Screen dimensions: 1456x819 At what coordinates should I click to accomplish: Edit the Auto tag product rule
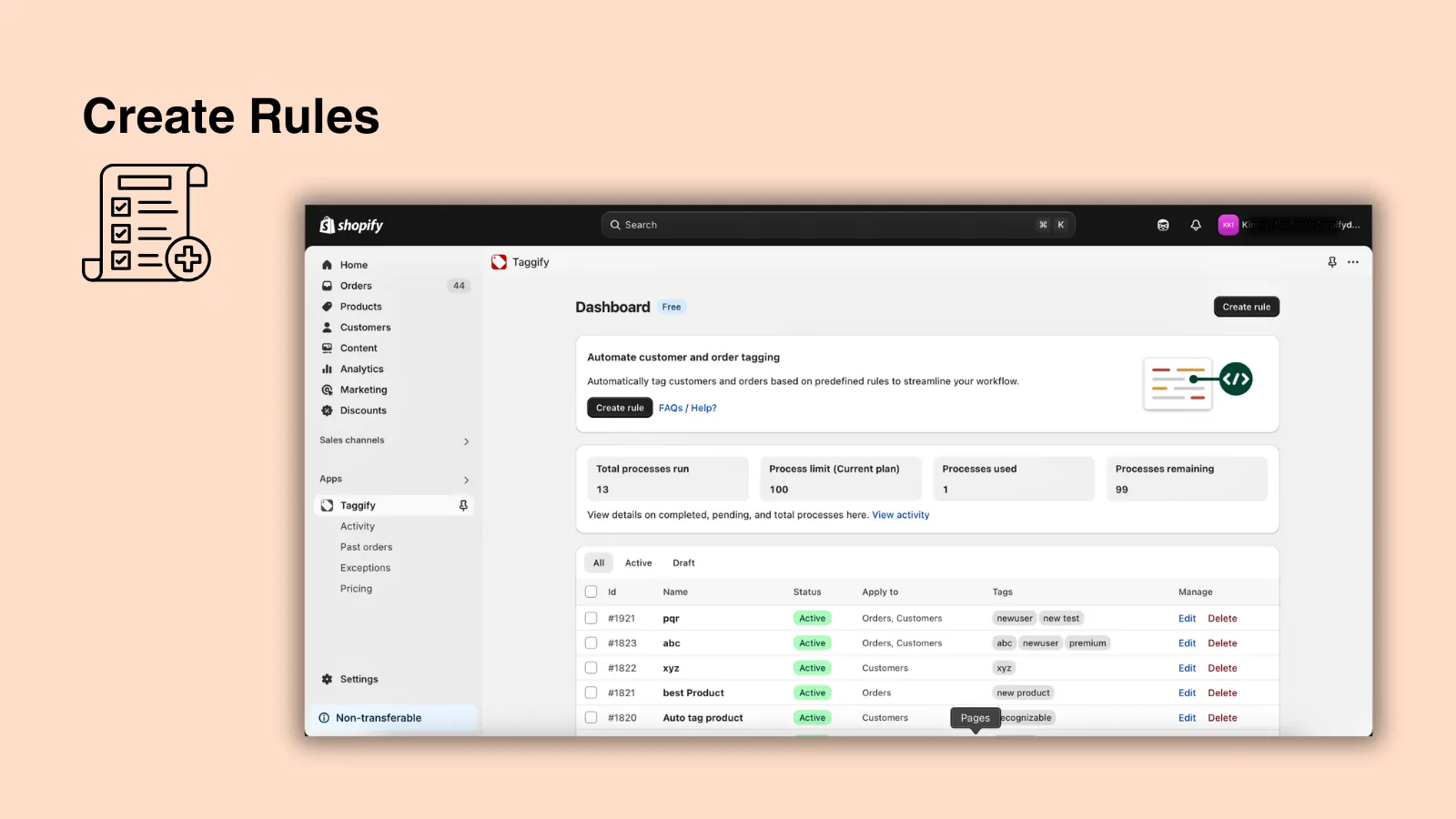pyautogui.click(x=1187, y=717)
